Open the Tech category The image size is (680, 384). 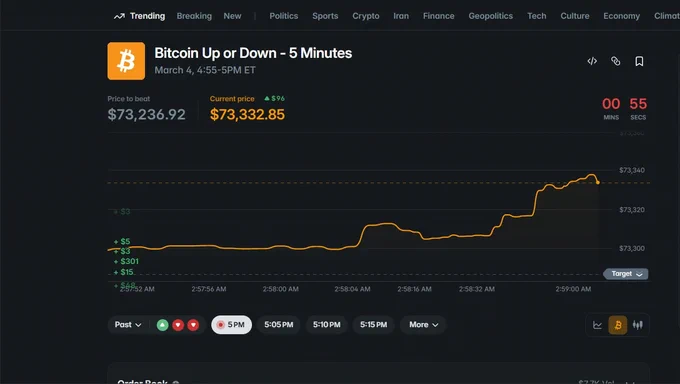pos(536,16)
